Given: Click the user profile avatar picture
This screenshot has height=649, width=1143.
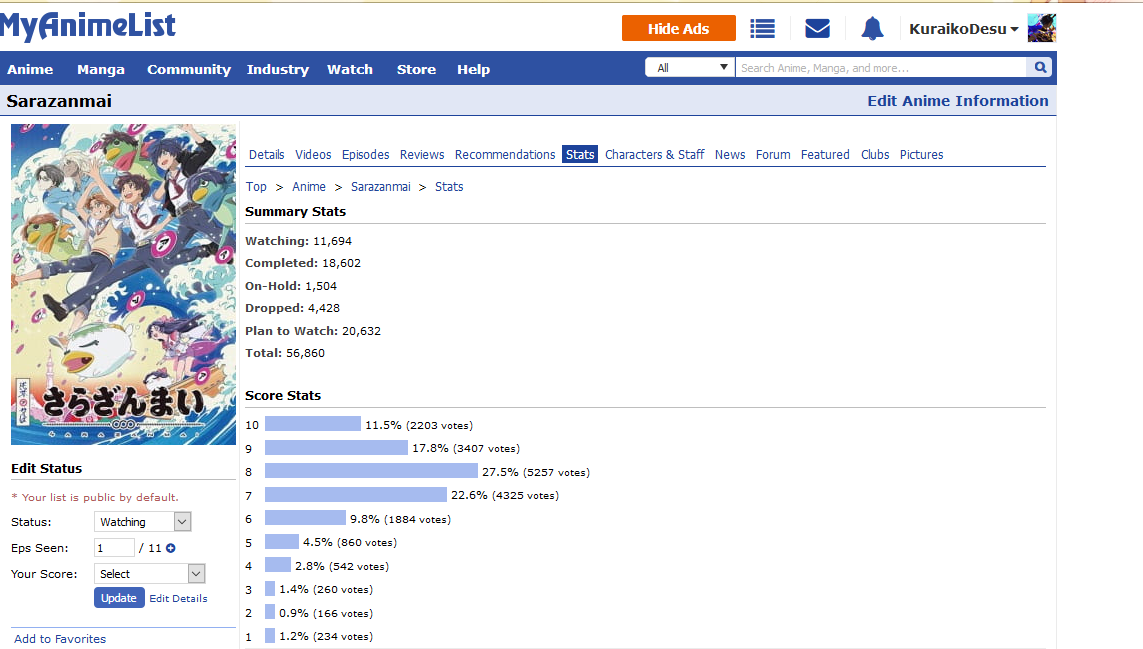Looking at the screenshot, I should (x=1041, y=28).
